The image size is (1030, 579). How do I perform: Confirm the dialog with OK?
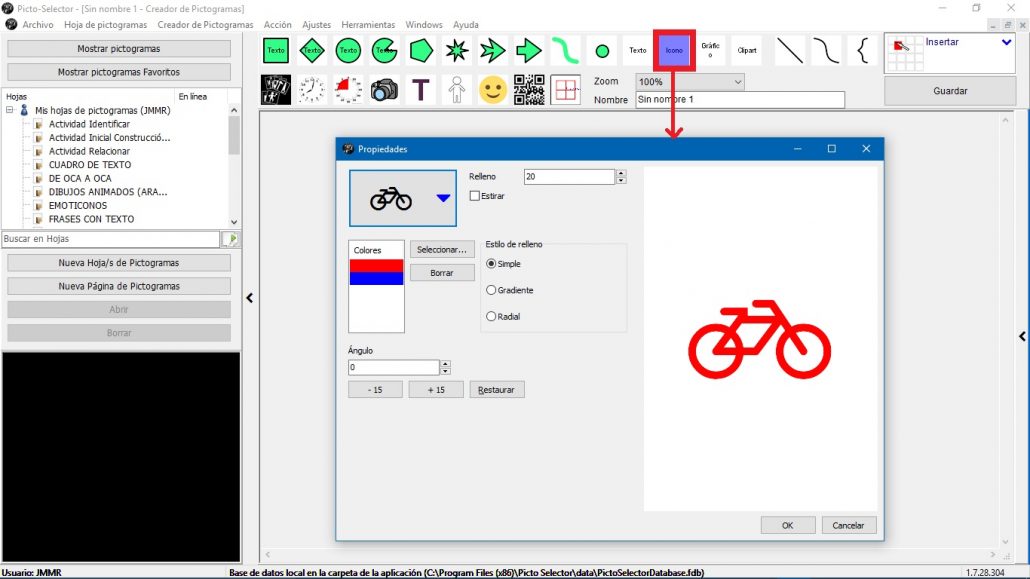point(788,525)
